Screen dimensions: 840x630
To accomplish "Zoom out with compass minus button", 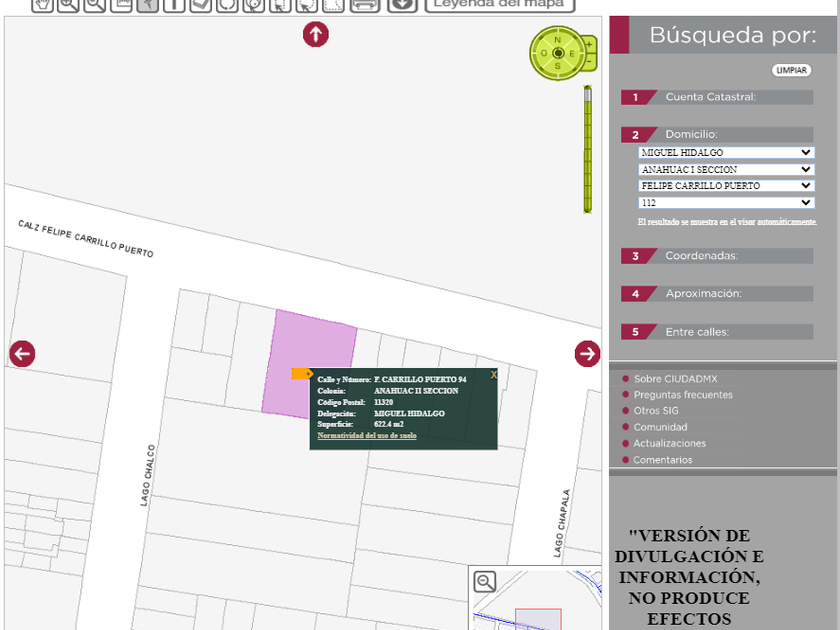I will [589, 62].
